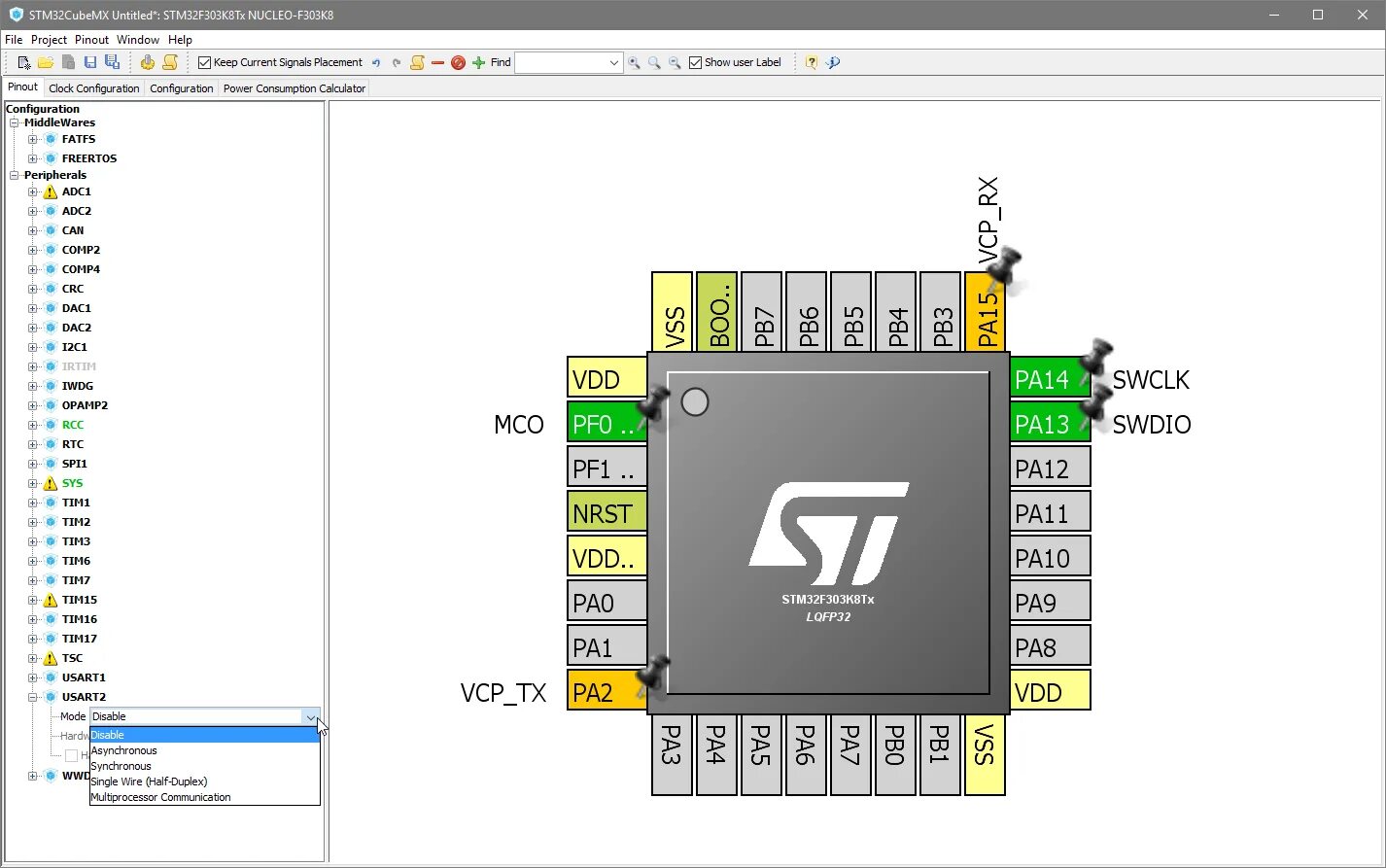
Task: Toggle Keep Current Signals Placement checkbox
Action: coord(204,62)
